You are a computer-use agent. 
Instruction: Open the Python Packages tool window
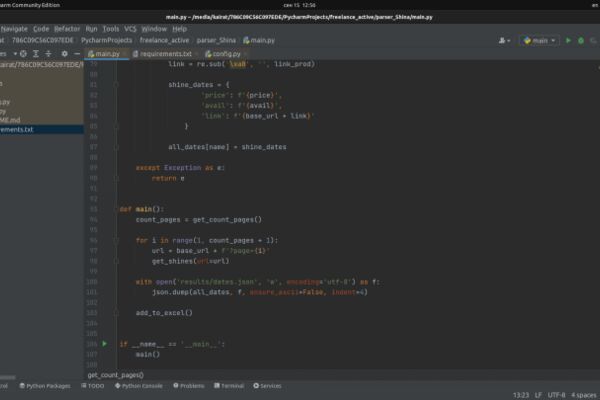click(45, 386)
